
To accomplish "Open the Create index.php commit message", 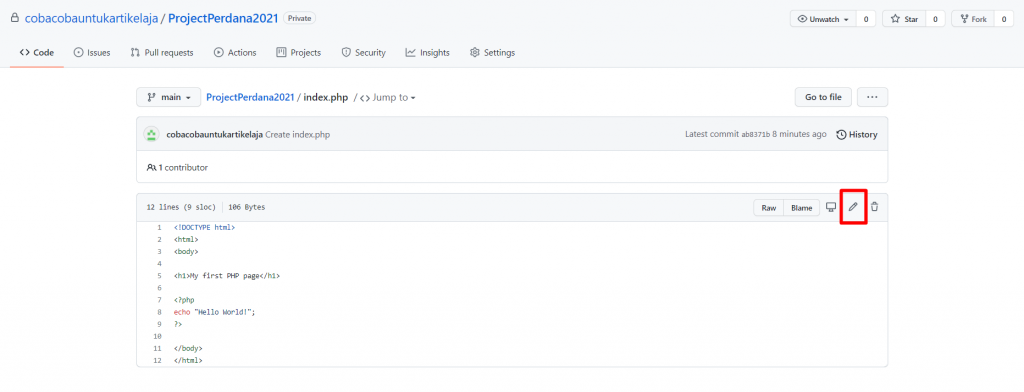I will click(298, 135).
